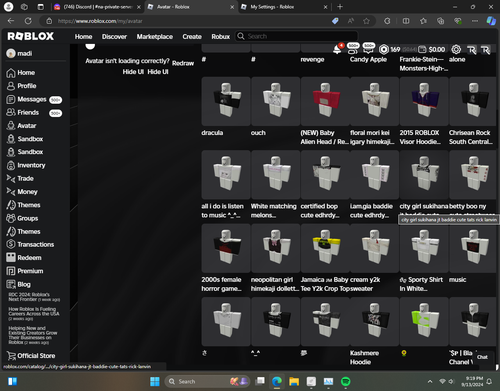Open Microsoft Edge from the taskbar
The image size is (500, 391).
[277, 381]
